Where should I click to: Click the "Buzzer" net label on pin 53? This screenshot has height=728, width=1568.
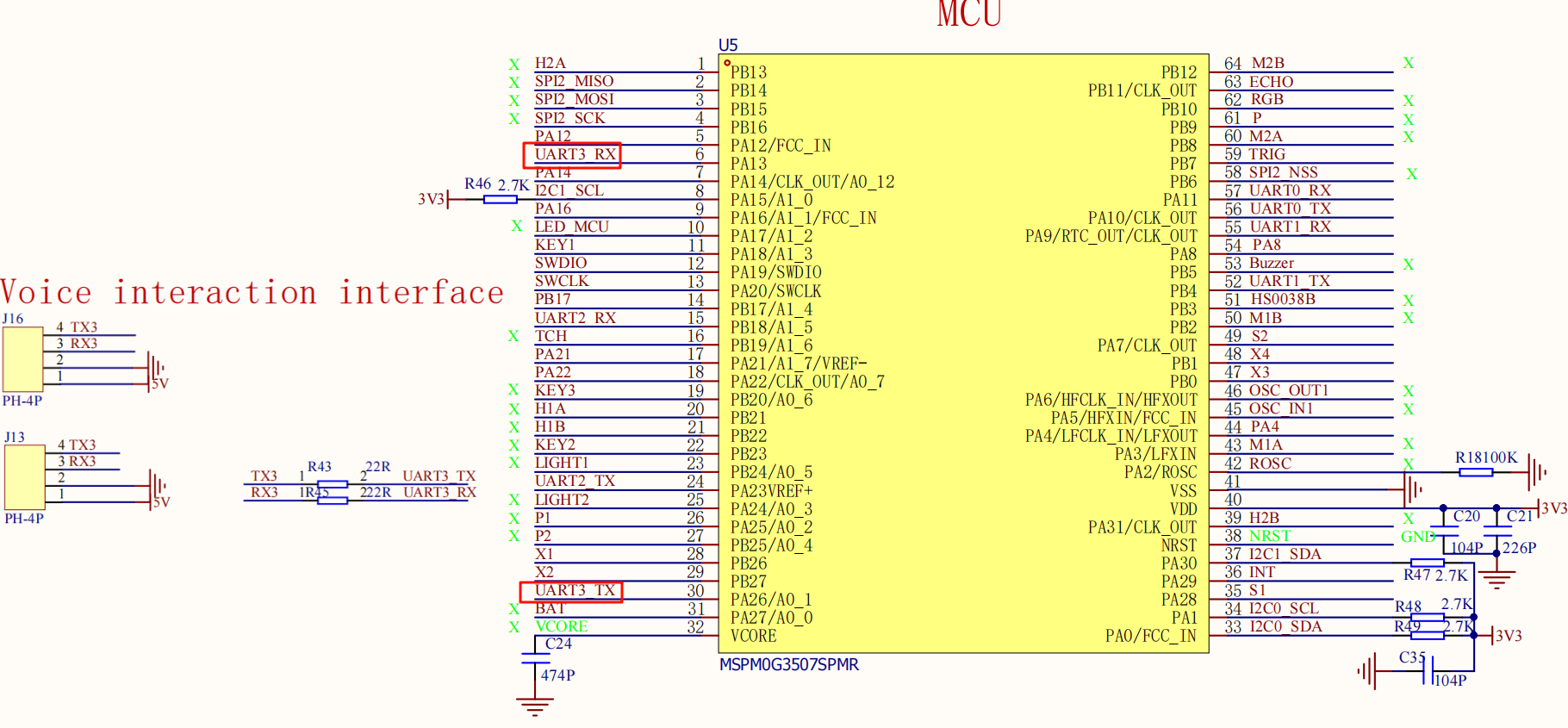pos(1272,263)
